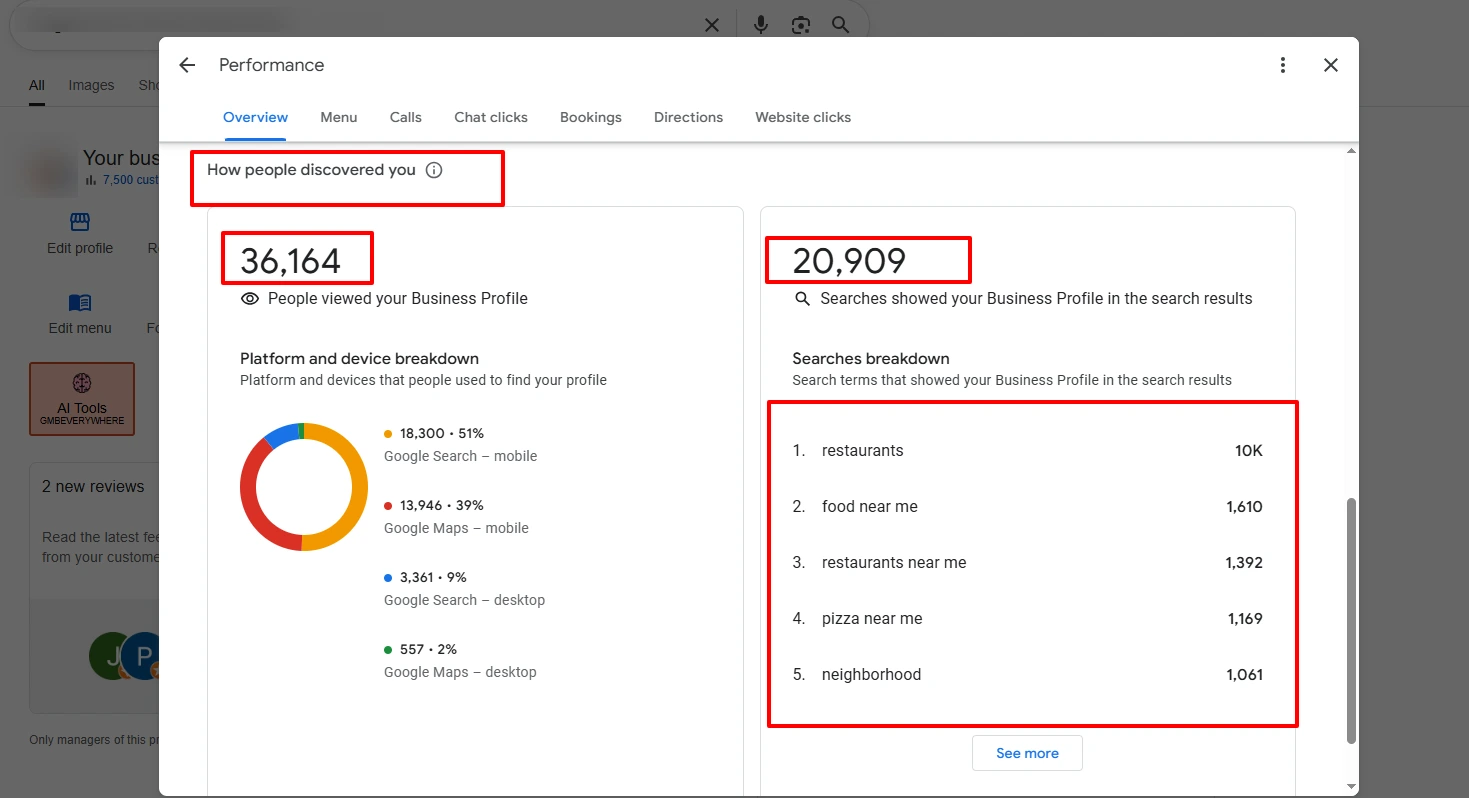Screen dimensions: 1469x798
Task: Click the blue P reviewer avatar
Action: pos(144,656)
